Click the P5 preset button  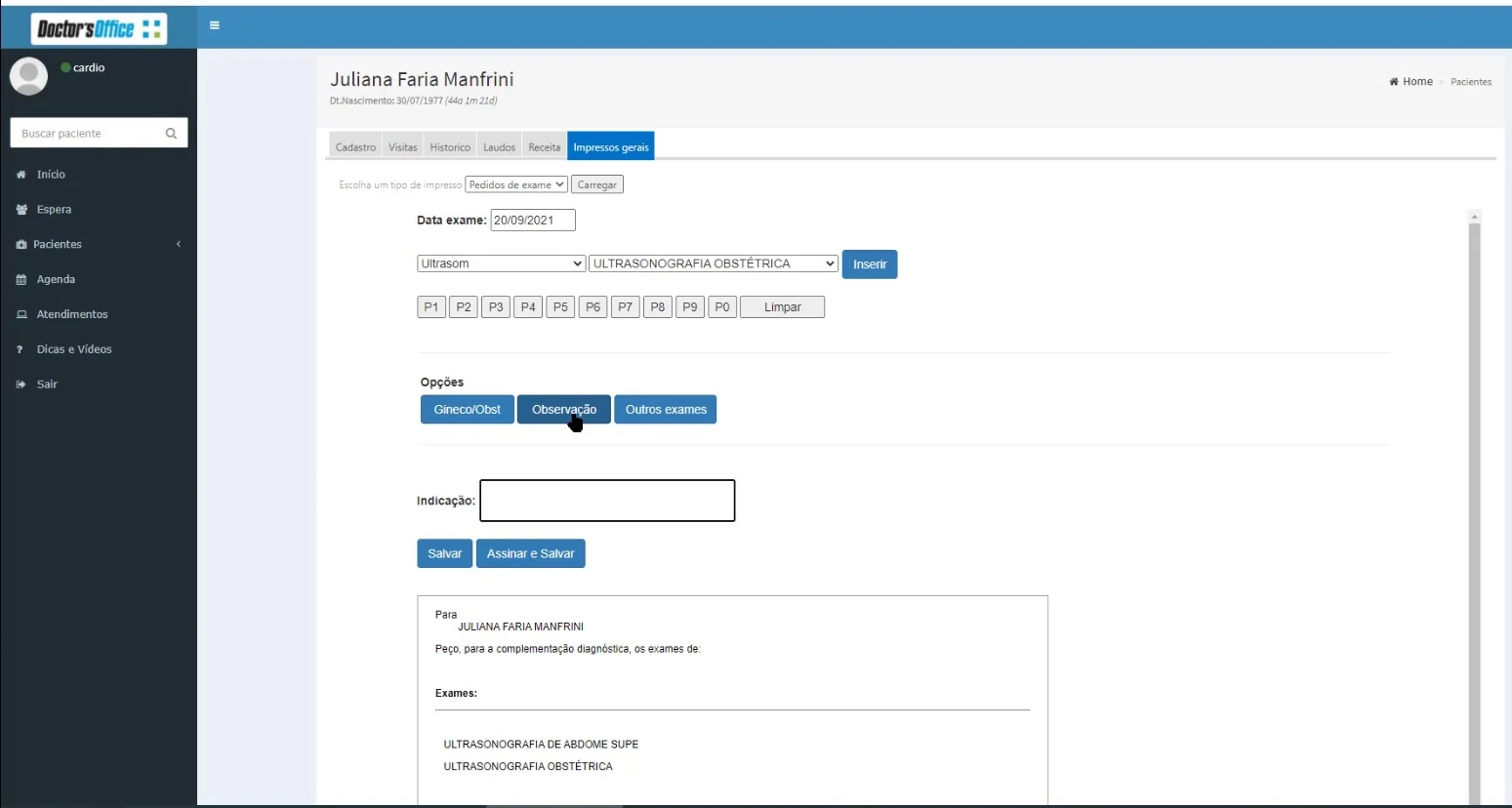560,307
